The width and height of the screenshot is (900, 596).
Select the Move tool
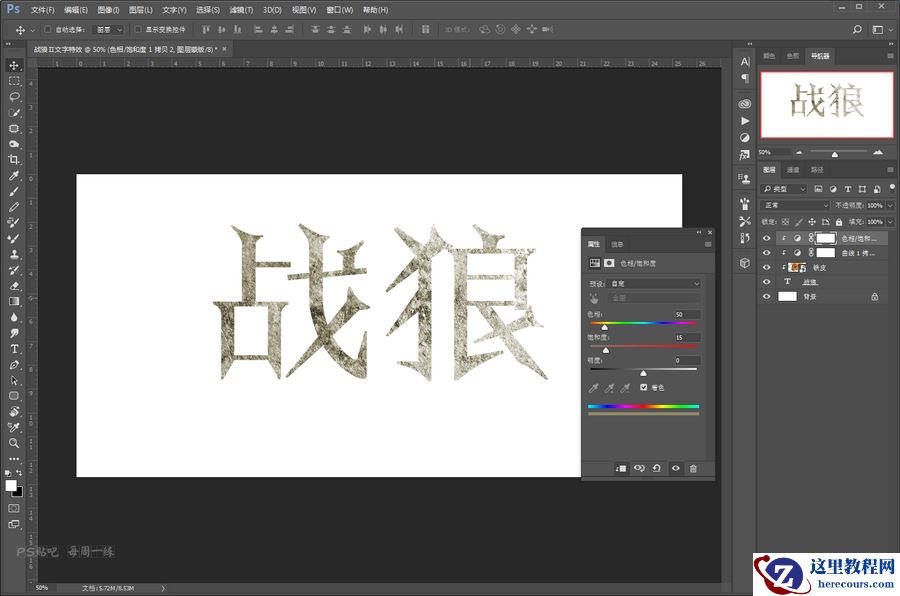13,66
